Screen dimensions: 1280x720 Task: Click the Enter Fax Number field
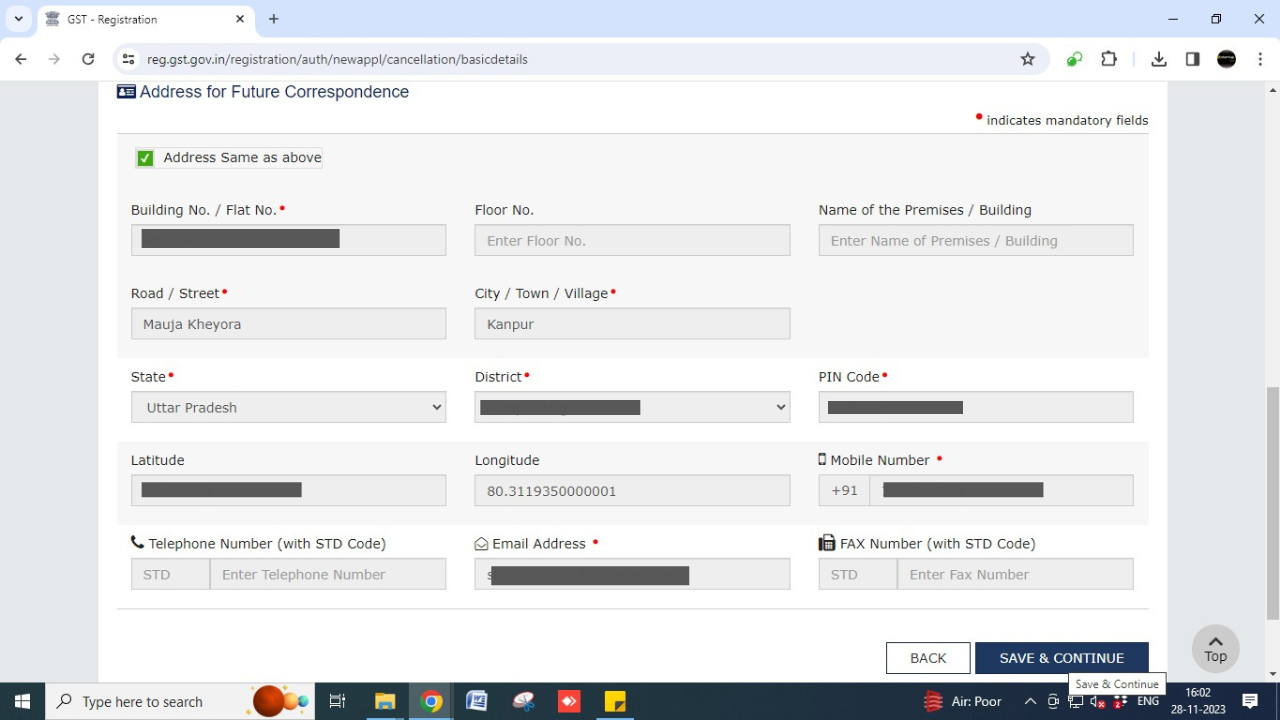(x=1016, y=574)
